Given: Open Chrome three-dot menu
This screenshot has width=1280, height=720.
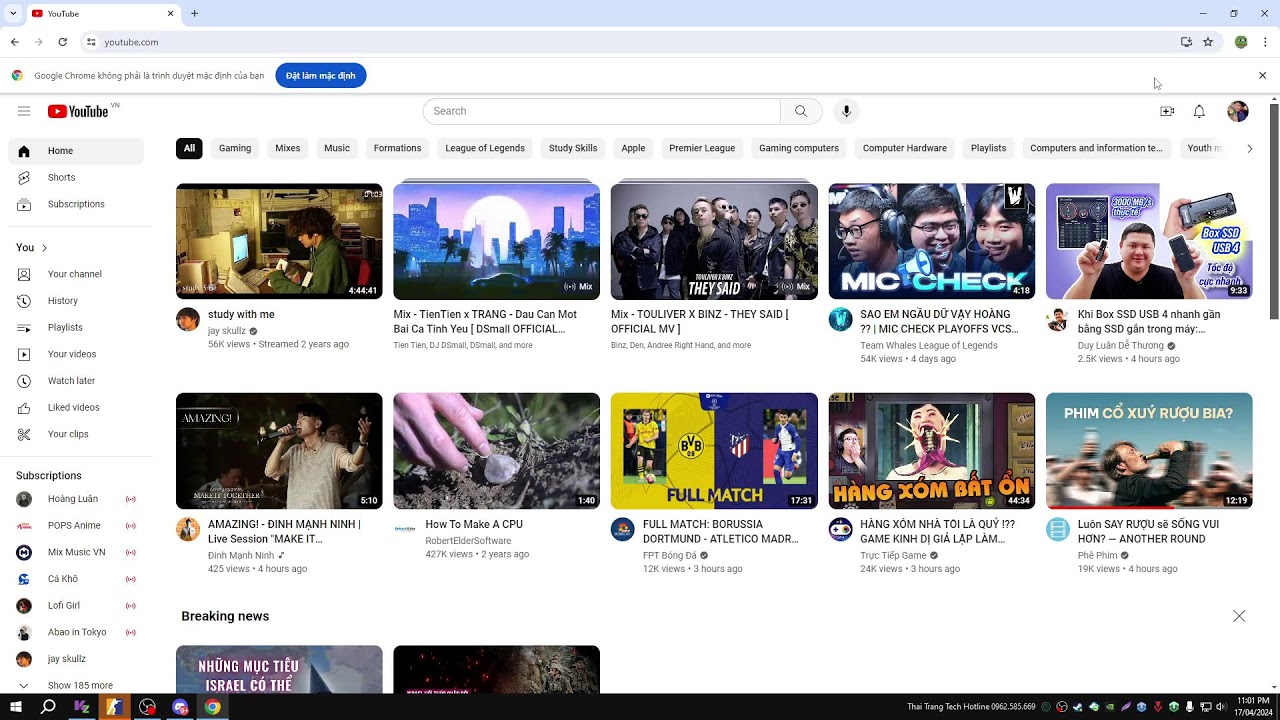Looking at the screenshot, I should 1265,42.
